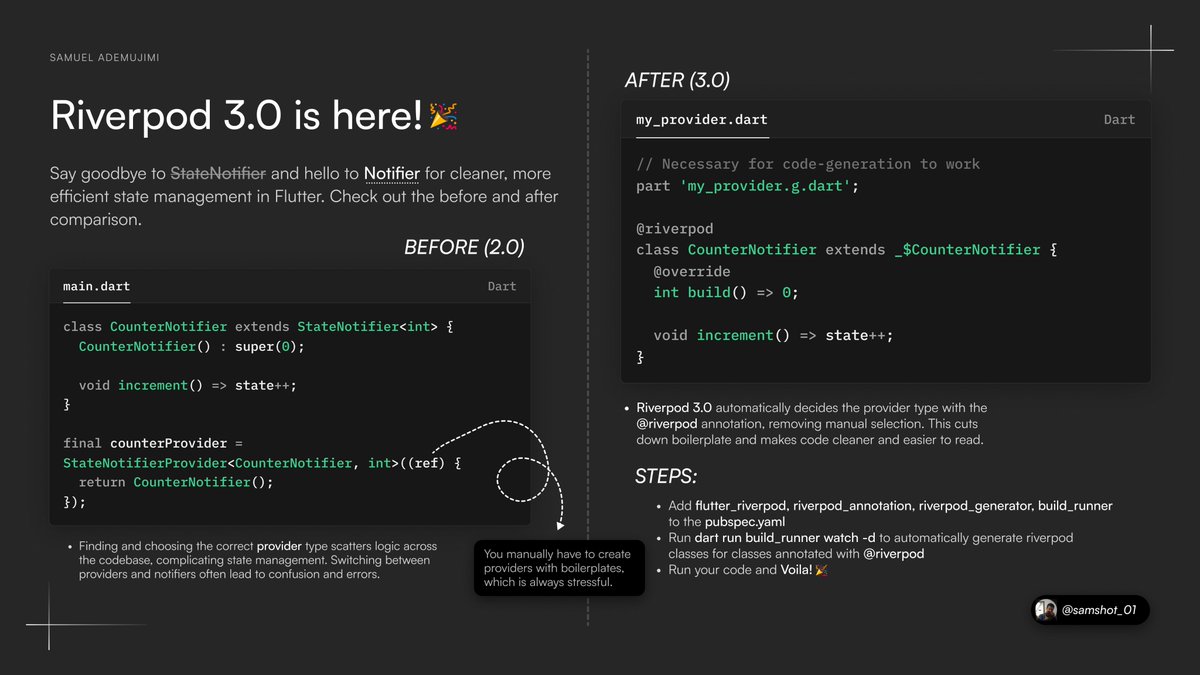Click the profile avatar in the @samshot_01 badge
The width and height of the screenshot is (1200, 675).
point(1046,610)
